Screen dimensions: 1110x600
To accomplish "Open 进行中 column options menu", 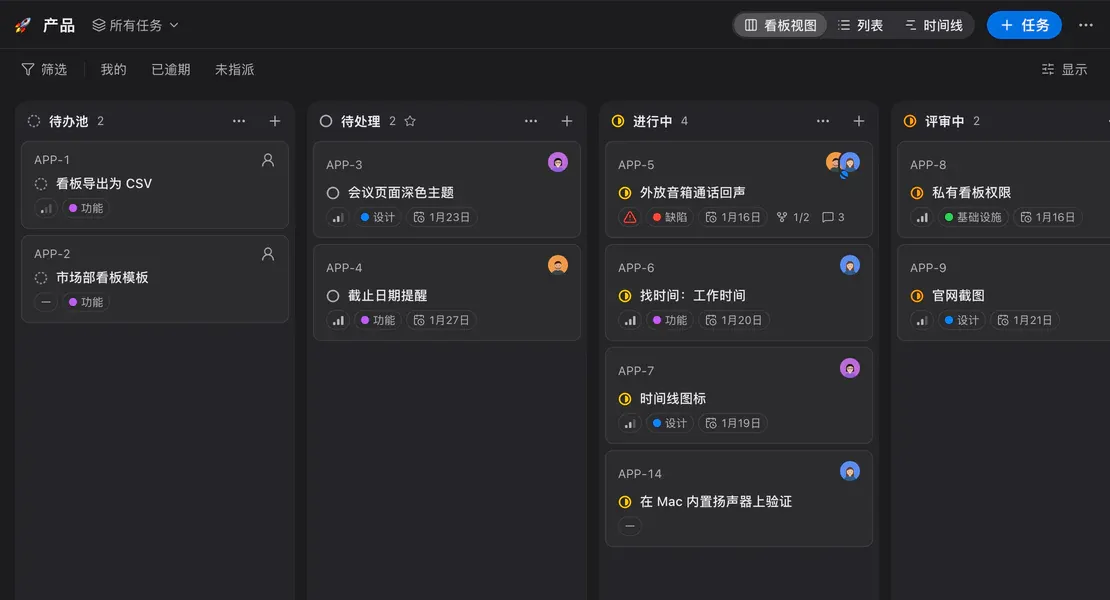I will click(823, 121).
